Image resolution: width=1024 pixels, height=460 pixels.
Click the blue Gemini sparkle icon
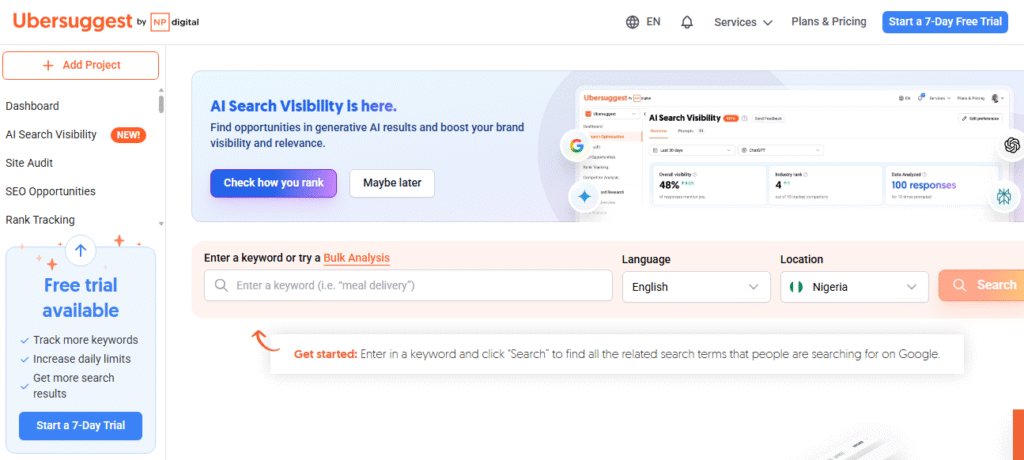584,196
